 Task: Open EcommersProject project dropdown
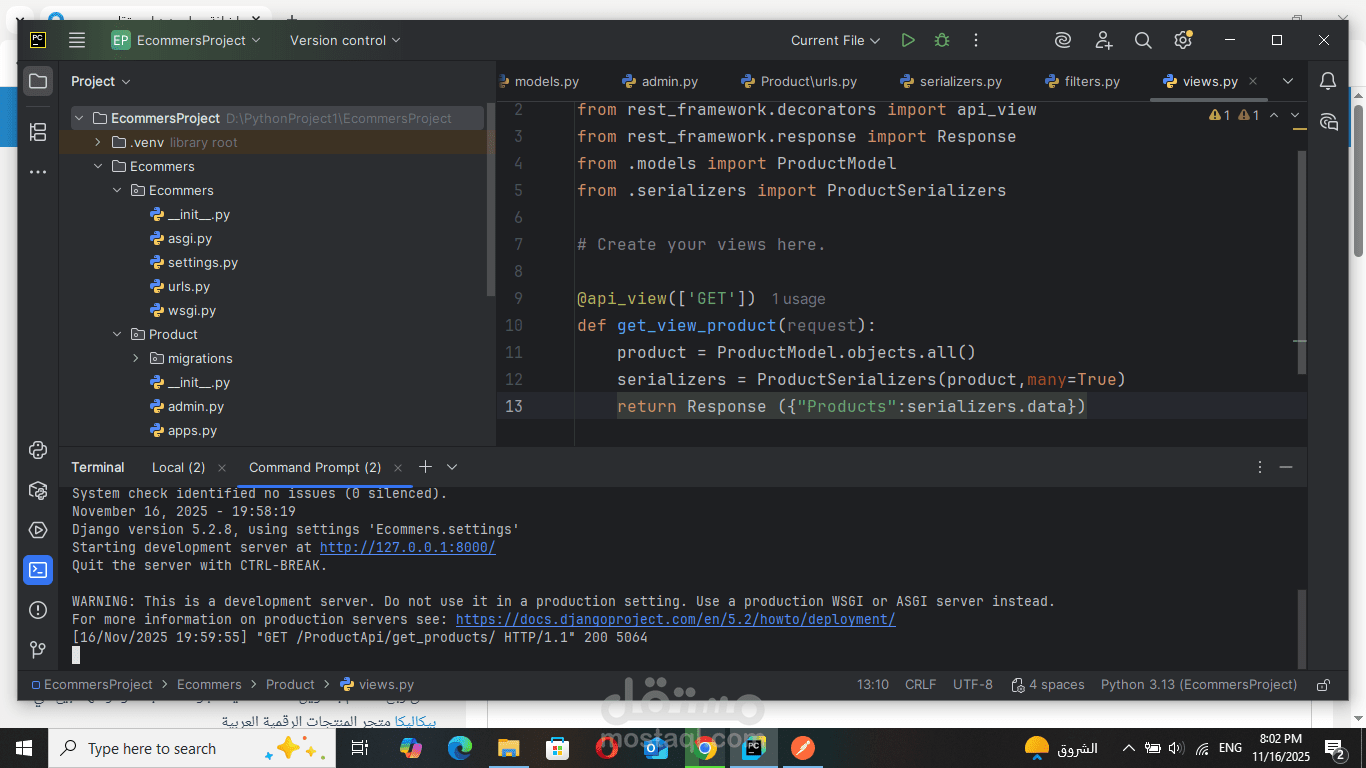tap(186, 40)
